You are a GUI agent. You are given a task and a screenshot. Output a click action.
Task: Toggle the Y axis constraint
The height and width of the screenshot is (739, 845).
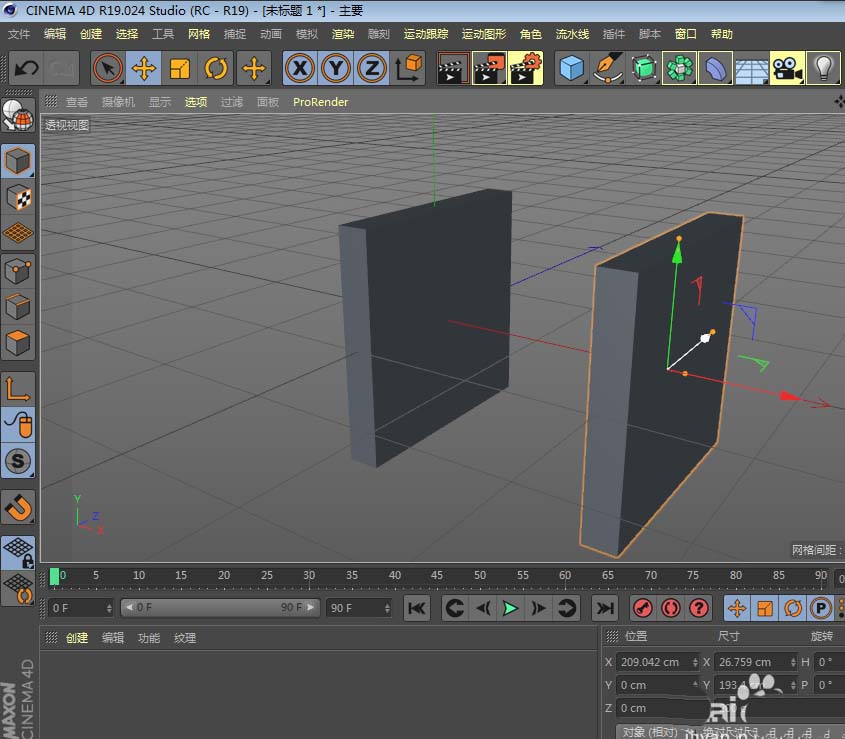click(336, 68)
